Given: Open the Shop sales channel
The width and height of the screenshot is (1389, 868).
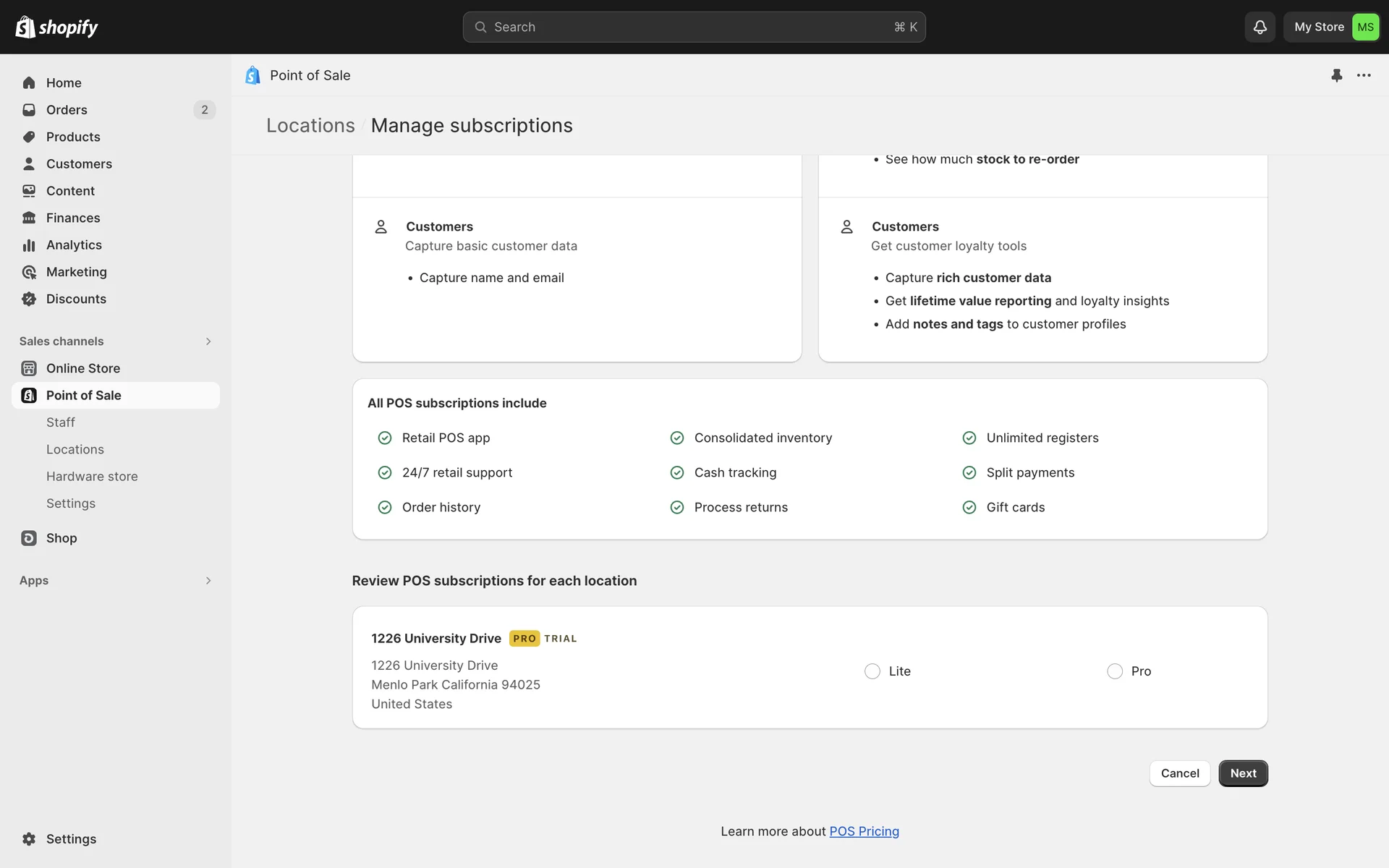Looking at the screenshot, I should pos(61,538).
